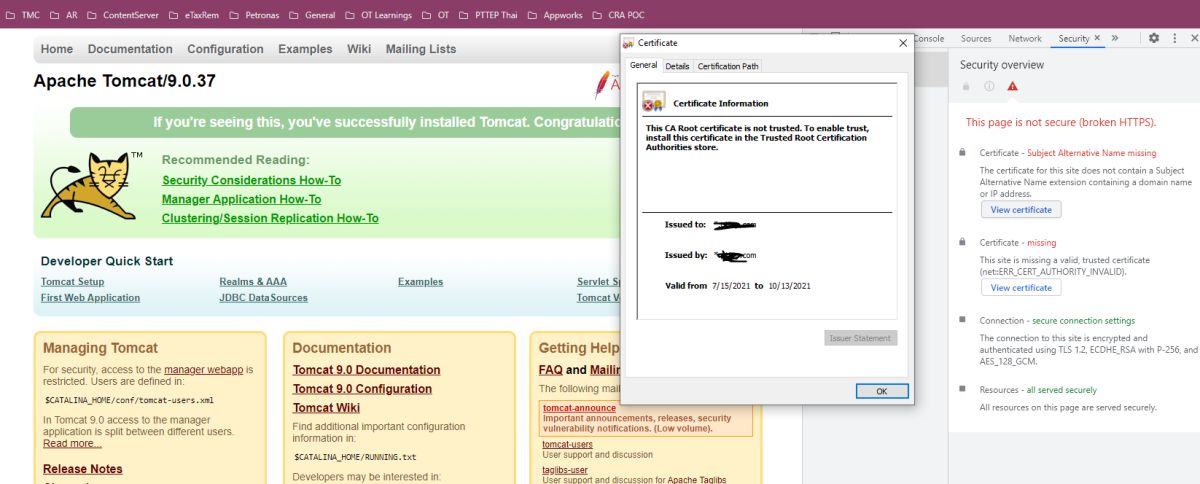
Task: Open the tomcat-users mailing list link
Action: coord(567,444)
